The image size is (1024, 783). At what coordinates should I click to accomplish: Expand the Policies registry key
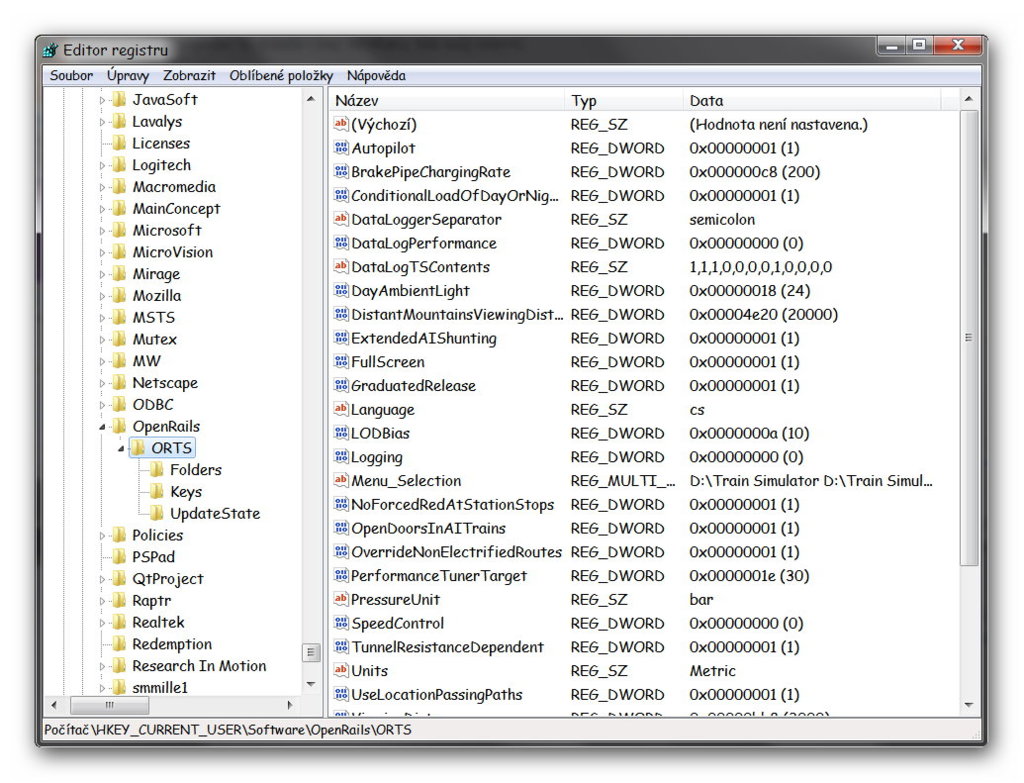102,536
